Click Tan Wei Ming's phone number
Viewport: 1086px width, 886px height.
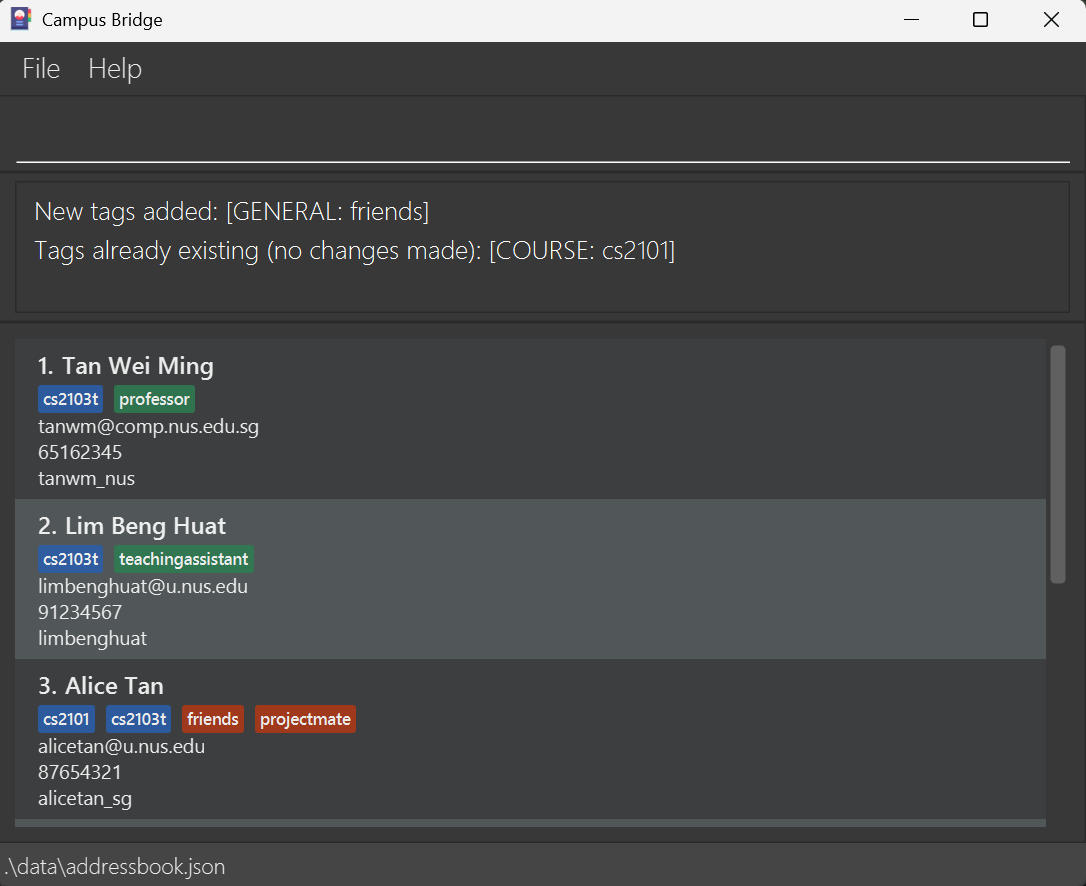[x=79, y=452]
